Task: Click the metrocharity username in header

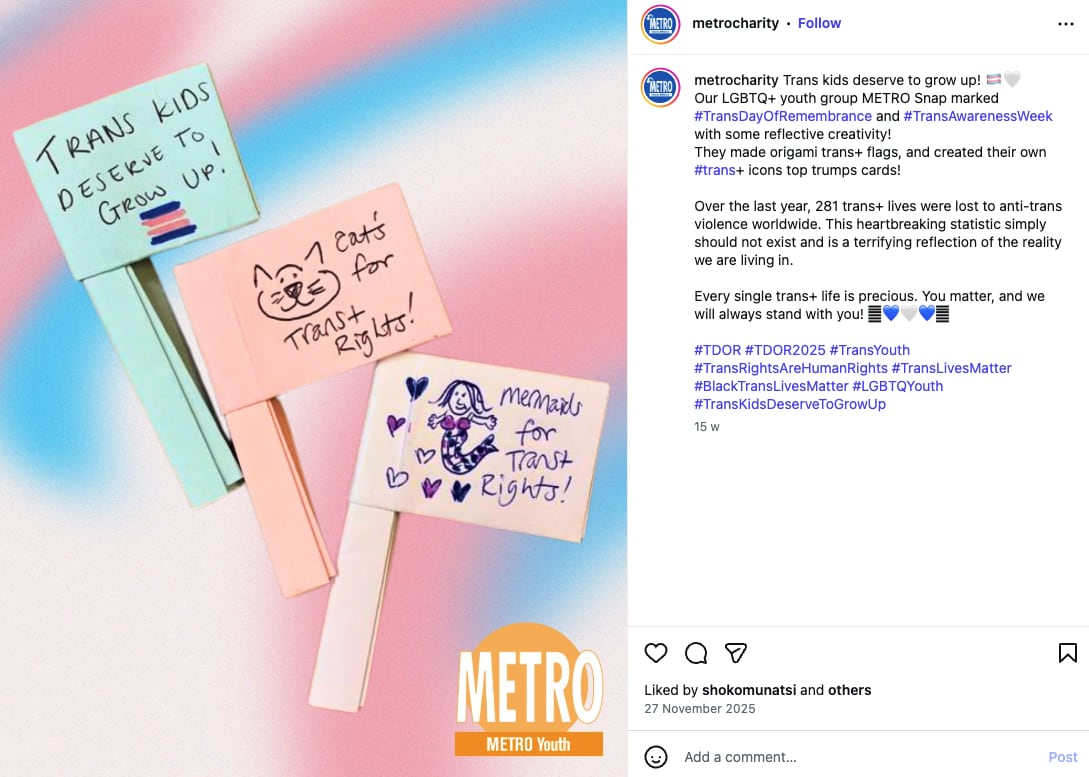Action: point(735,23)
